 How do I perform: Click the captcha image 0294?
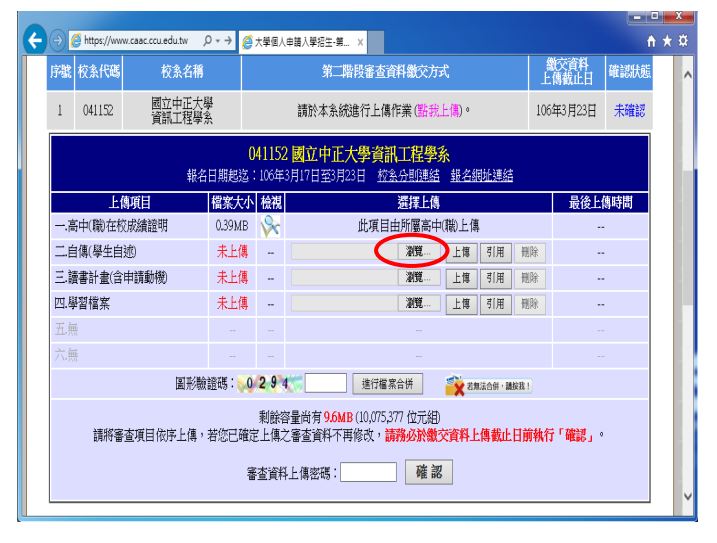[270, 383]
